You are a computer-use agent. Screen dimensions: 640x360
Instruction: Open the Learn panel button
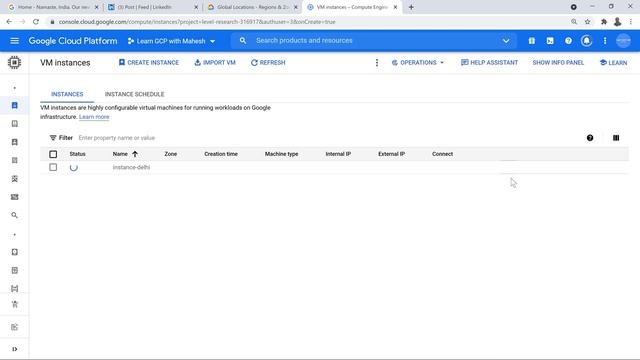tap(613, 62)
